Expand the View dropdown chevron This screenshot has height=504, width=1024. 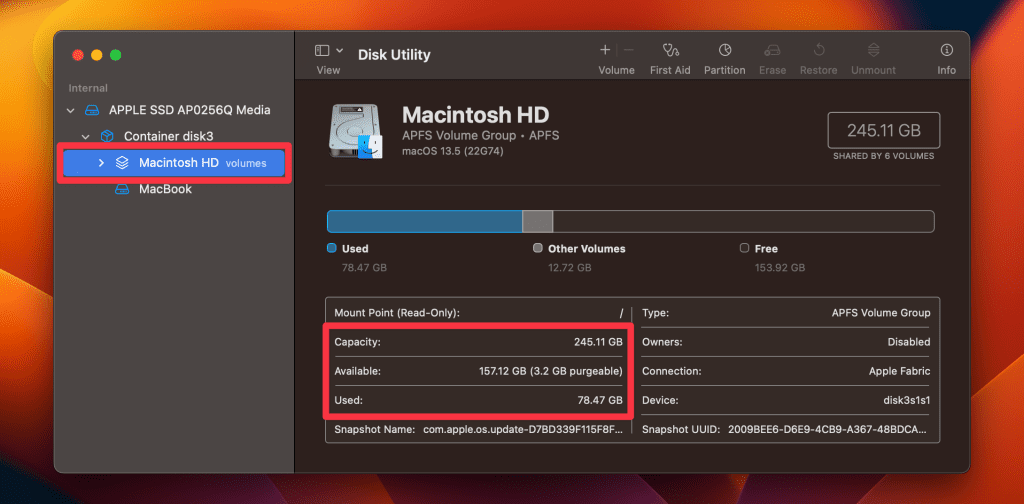340,50
